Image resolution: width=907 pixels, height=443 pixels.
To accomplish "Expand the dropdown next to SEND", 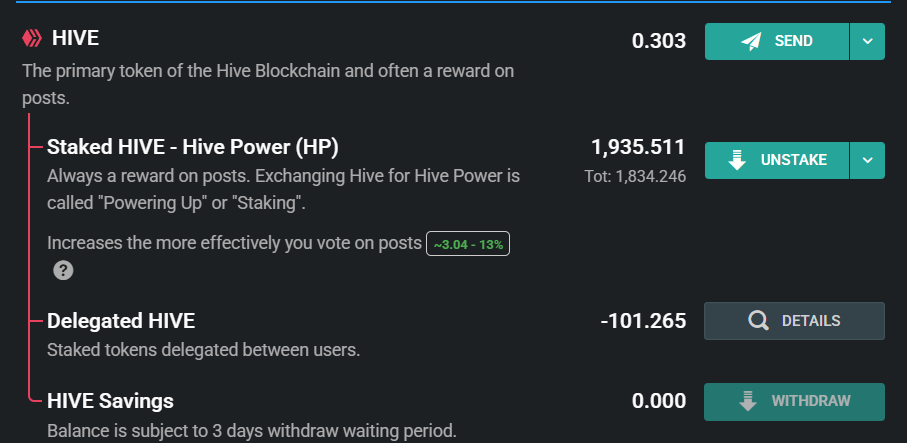I will (x=867, y=41).
